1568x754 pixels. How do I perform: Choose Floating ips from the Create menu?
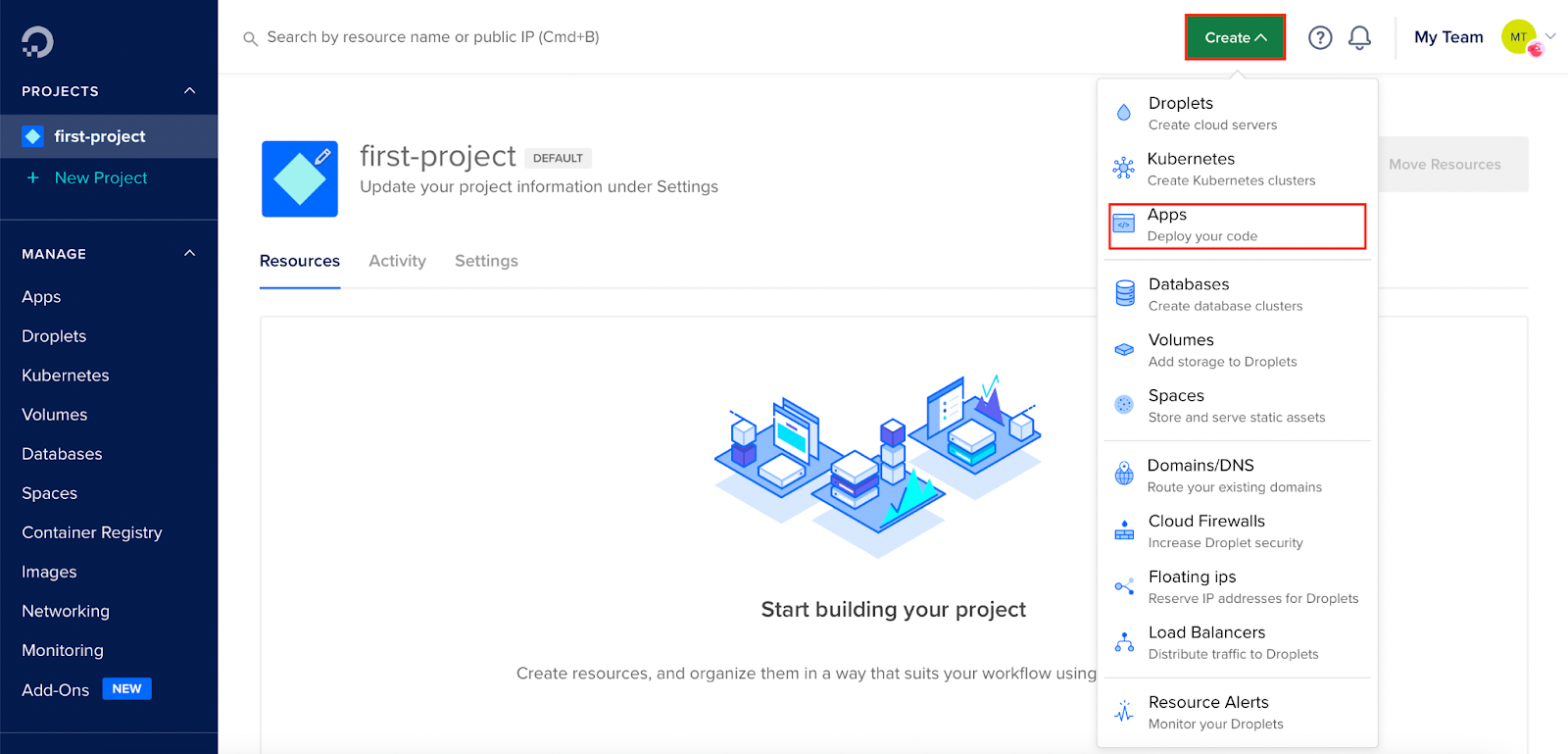(1237, 587)
